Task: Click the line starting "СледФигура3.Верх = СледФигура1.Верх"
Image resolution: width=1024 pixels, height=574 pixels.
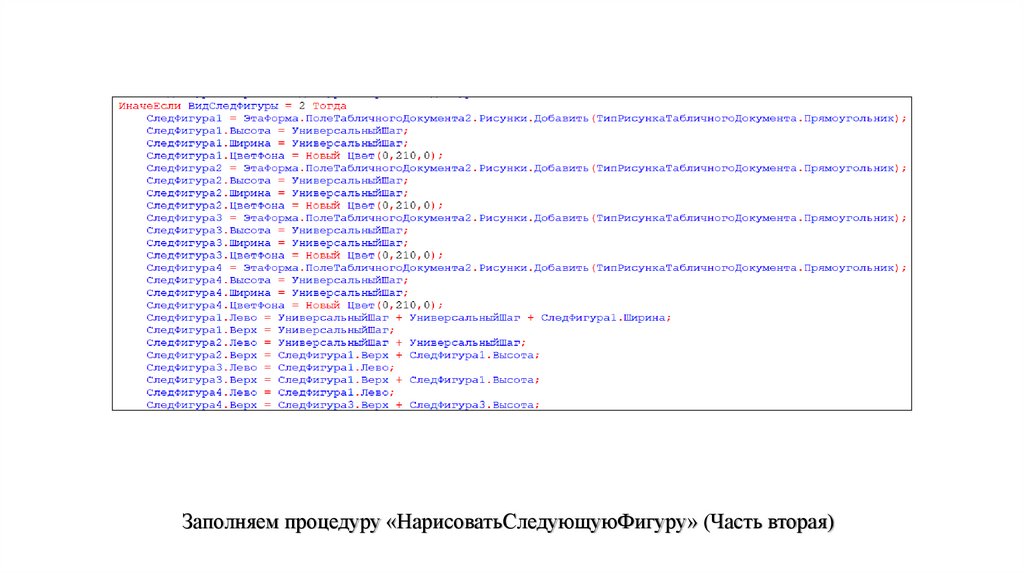Action: click(343, 379)
